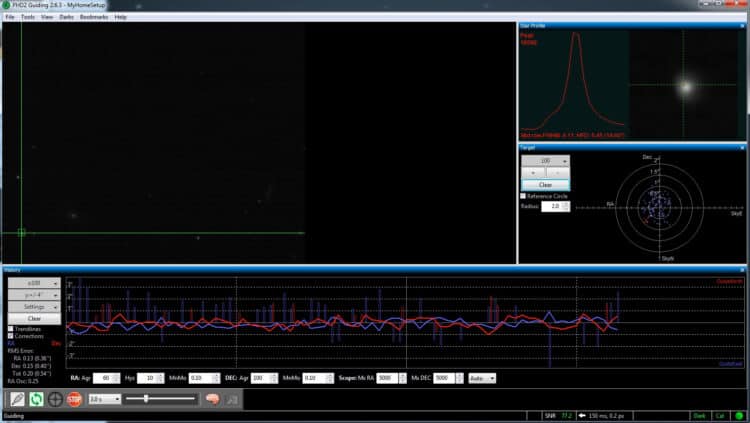Close the History graph panel

click(x=742, y=270)
